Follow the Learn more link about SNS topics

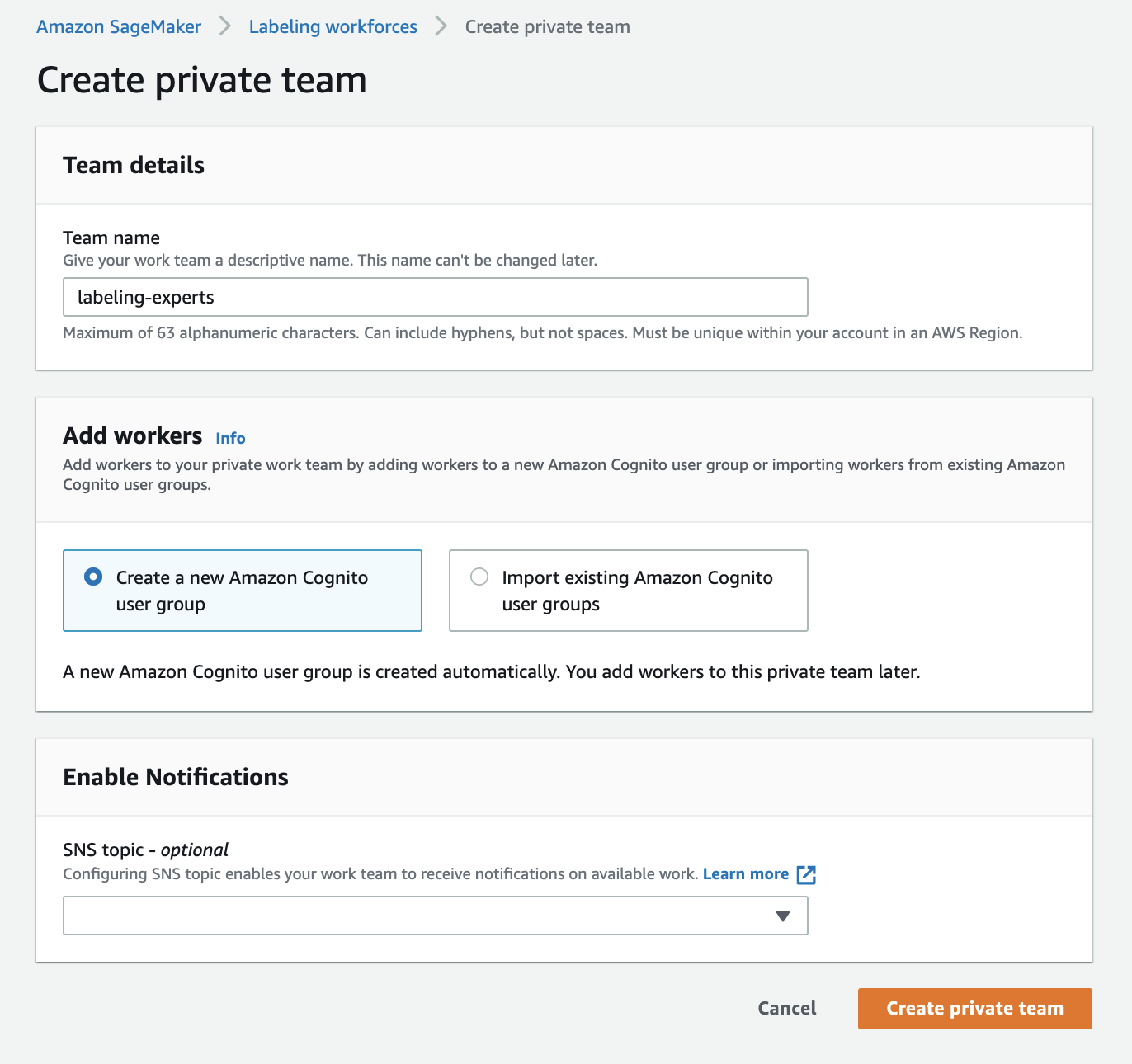click(x=746, y=874)
